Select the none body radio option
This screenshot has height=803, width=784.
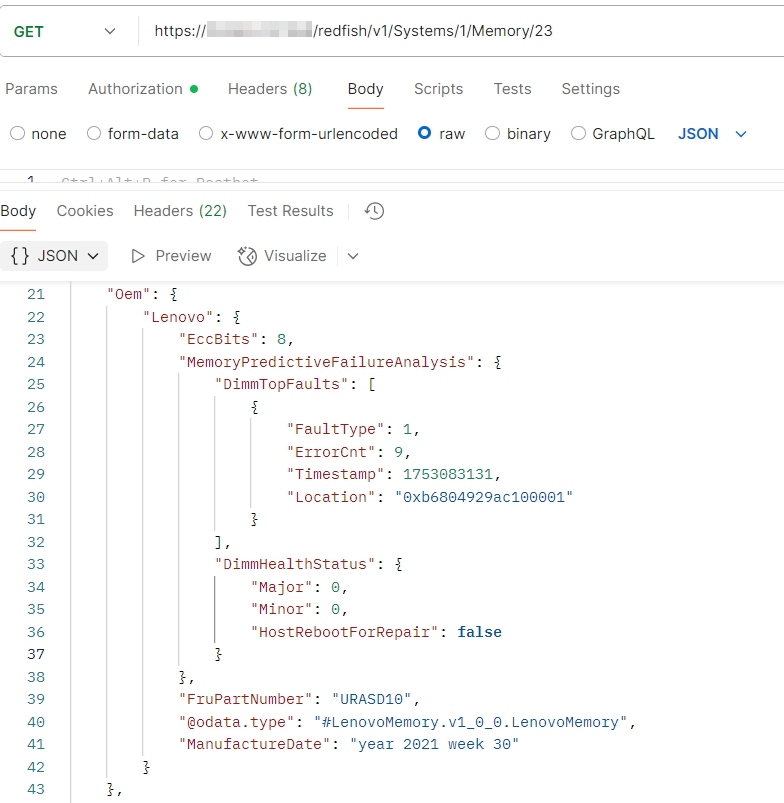click(17, 133)
